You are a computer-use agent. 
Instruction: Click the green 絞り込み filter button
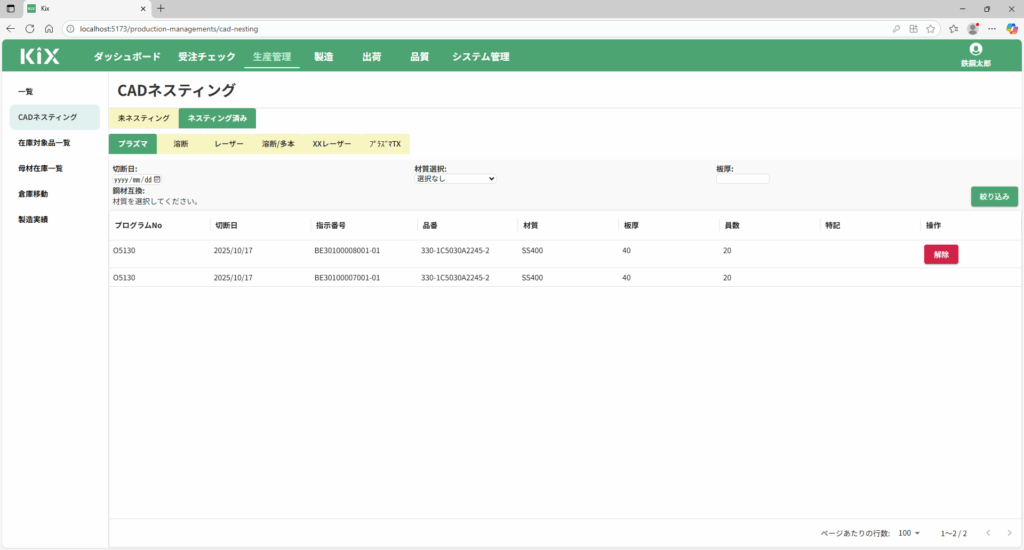(994, 197)
